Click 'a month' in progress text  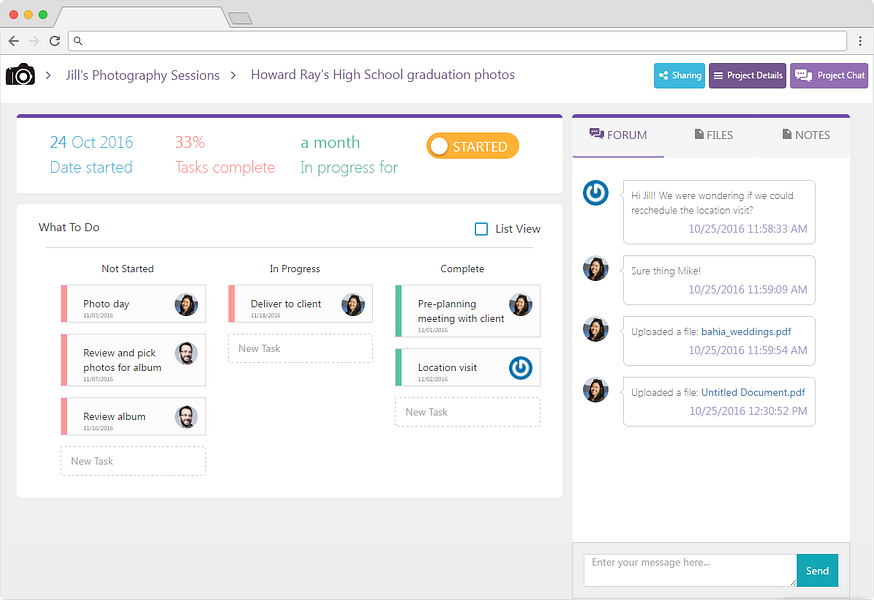330,142
